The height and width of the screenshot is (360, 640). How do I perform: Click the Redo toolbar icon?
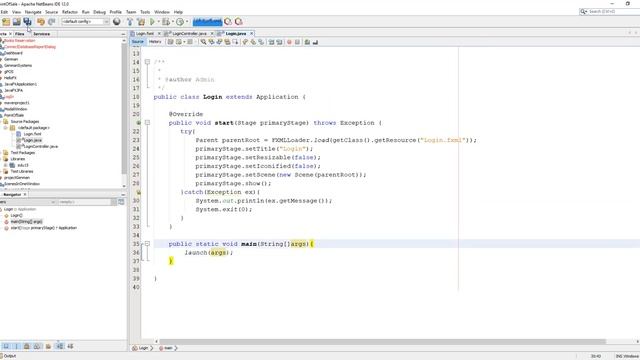51,22
